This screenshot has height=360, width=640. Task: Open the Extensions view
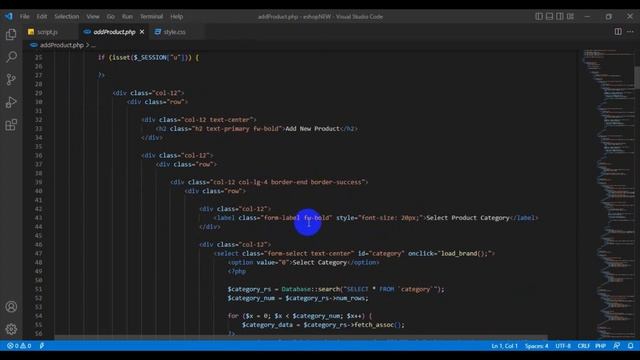tap(11, 124)
